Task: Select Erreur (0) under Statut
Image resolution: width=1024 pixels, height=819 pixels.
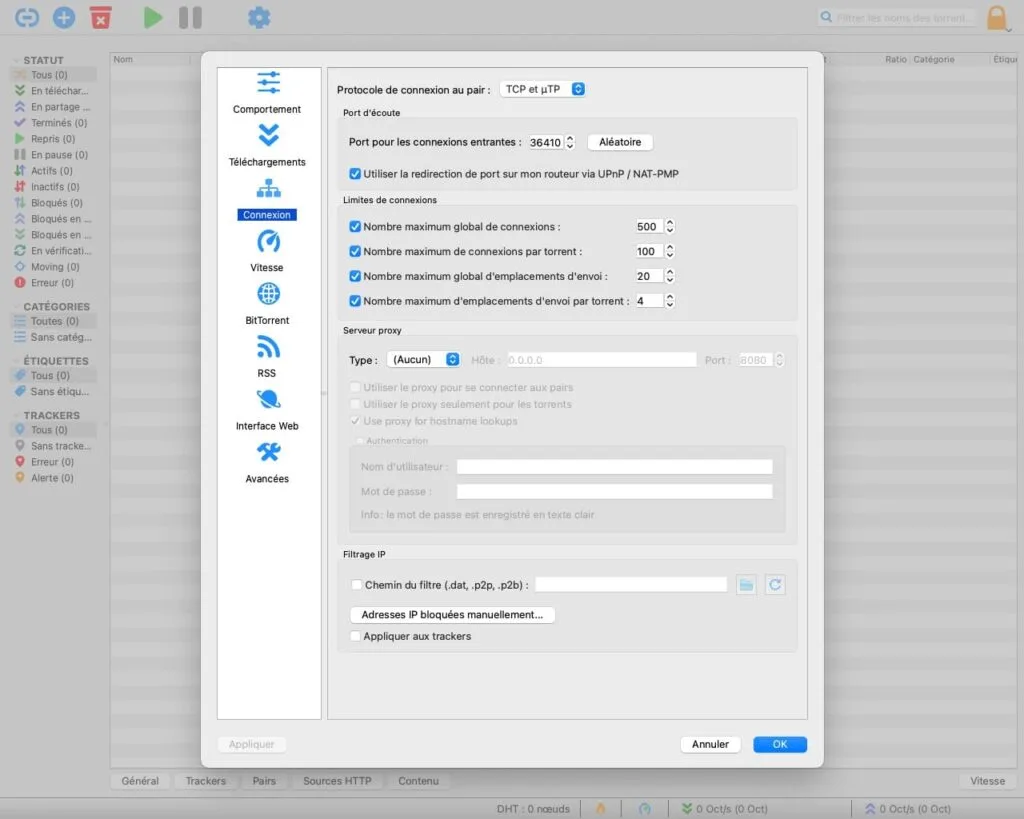Action: pyautogui.click(x=54, y=283)
